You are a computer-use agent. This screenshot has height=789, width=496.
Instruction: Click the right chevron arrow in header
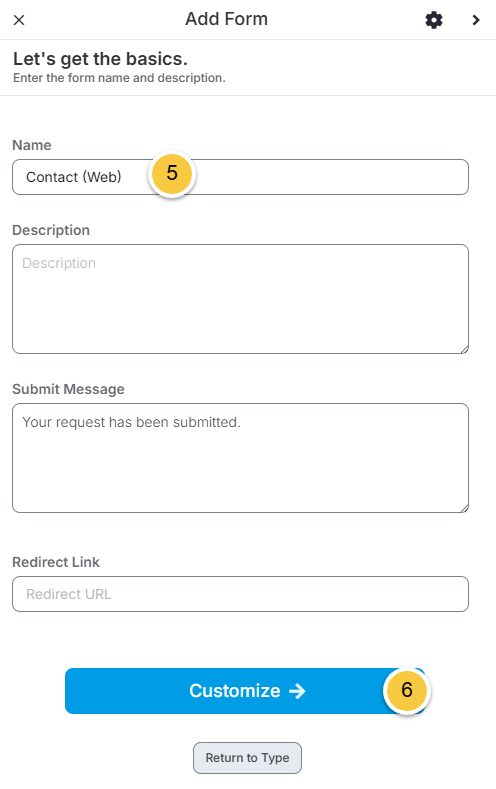click(476, 20)
